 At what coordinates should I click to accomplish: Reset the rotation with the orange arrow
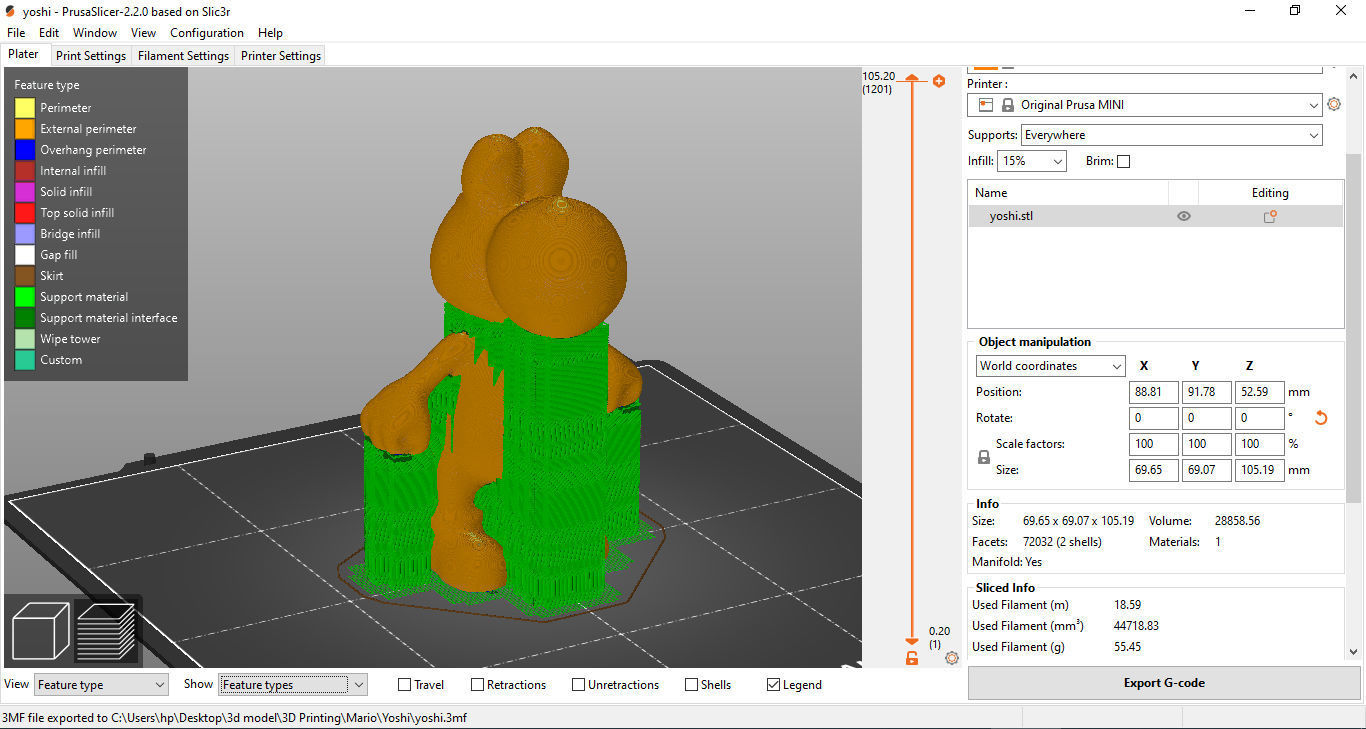(1320, 418)
